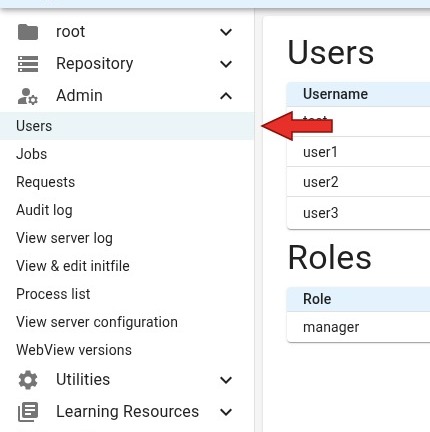430x432 pixels.
Task: Open View & edit initfile
Action: [127, 266]
